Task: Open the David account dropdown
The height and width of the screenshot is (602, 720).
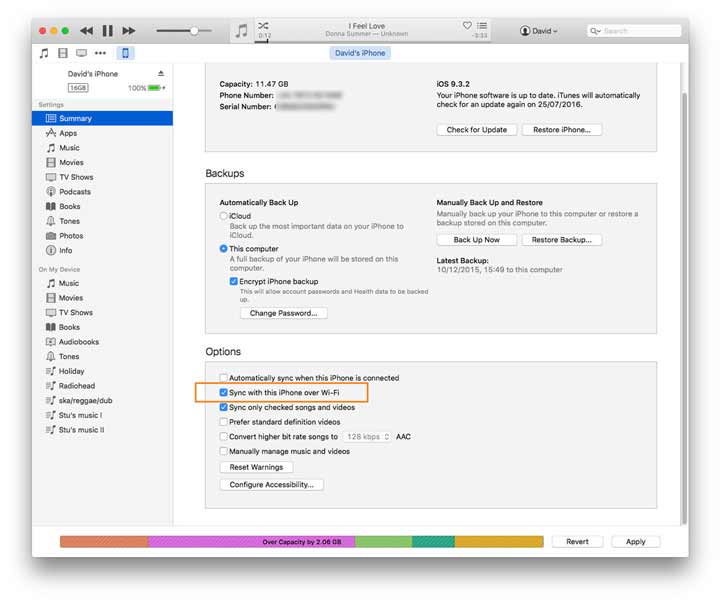Action: point(539,31)
